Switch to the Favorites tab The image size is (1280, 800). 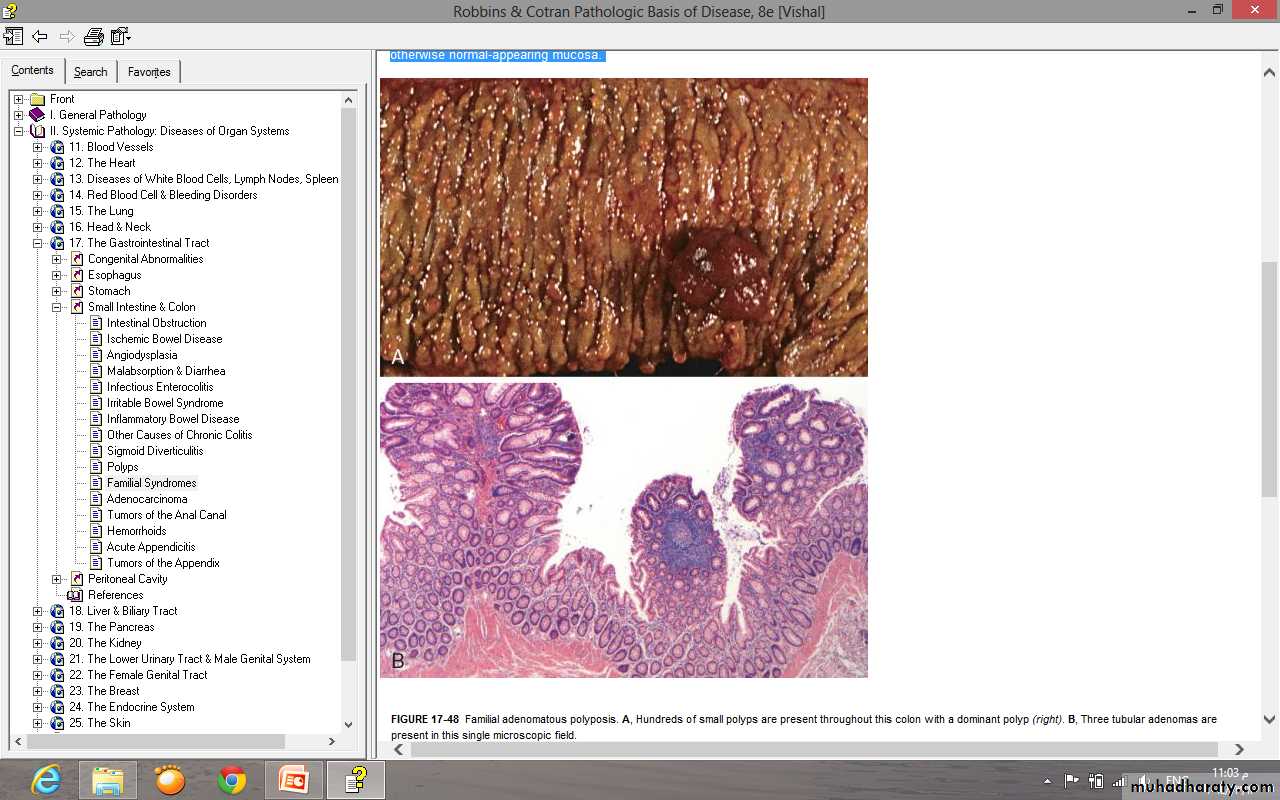pyautogui.click(x=149, y=72)
